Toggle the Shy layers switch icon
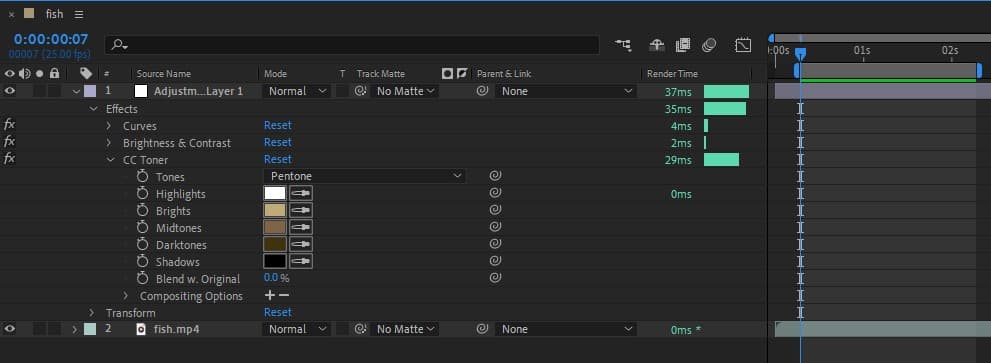This screenshot has height=363, width=991. (x=657, y=45)
